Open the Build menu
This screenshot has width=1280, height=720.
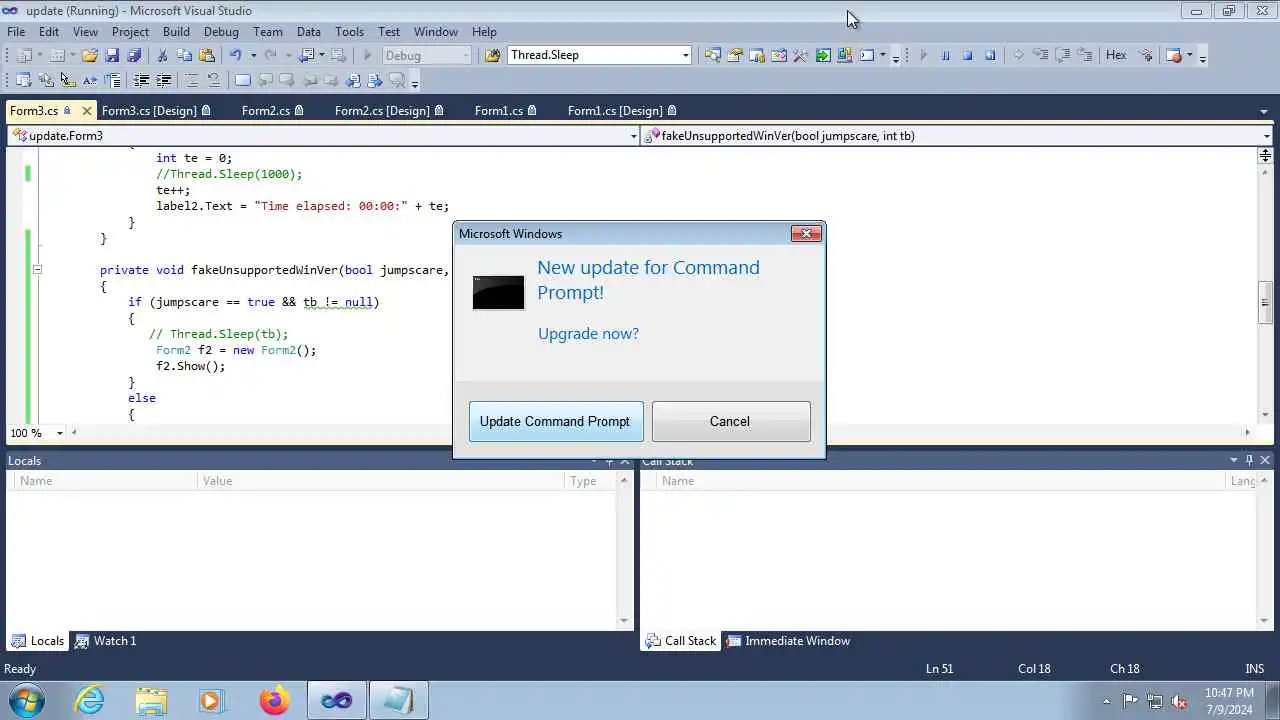coord(176,32)
